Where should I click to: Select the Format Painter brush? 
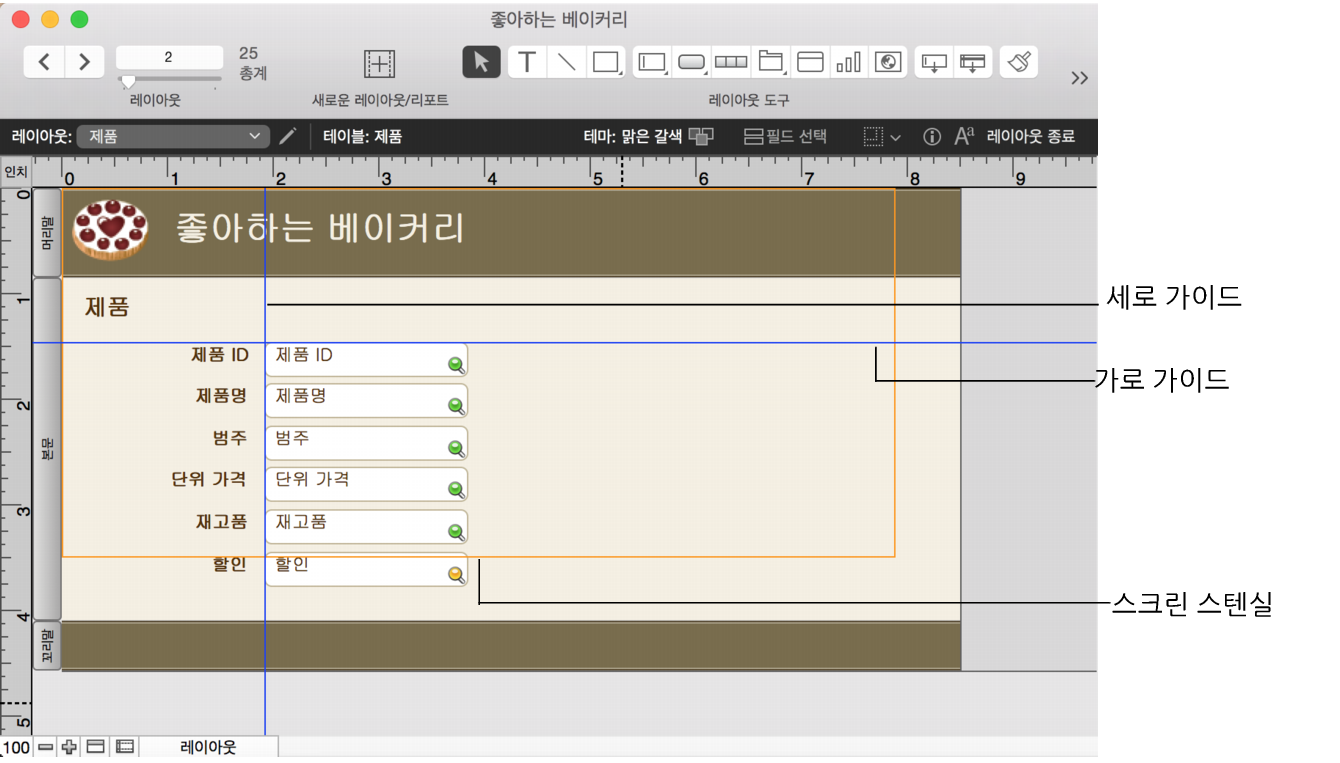(1018, 62)
